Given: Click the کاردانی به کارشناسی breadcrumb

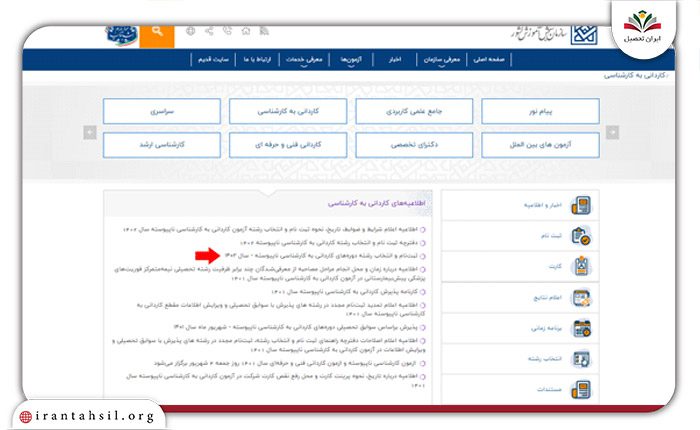Looking at the screenshot, I should [x=634, y=76].
